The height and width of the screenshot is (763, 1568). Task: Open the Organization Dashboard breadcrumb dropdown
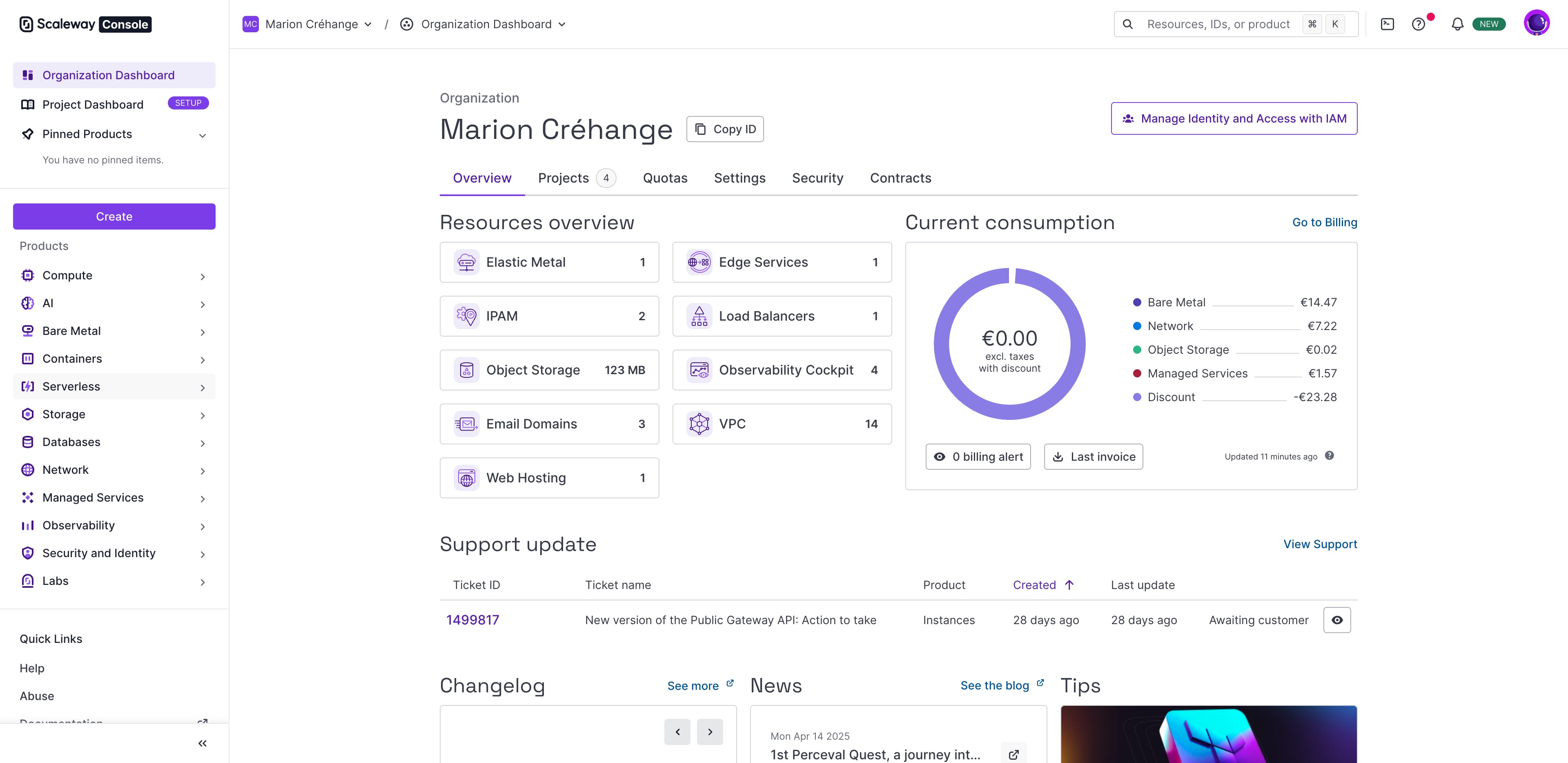[483, 25]
